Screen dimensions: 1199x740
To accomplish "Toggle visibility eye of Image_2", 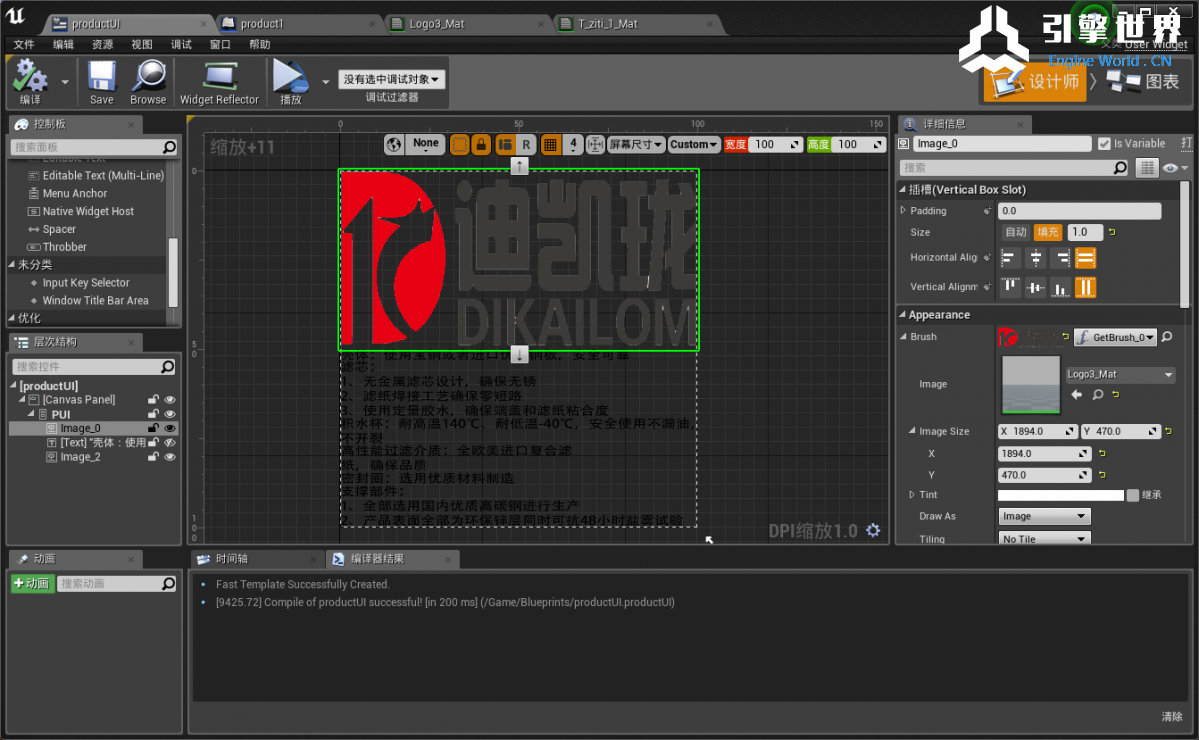I will (x=170, y=457).
